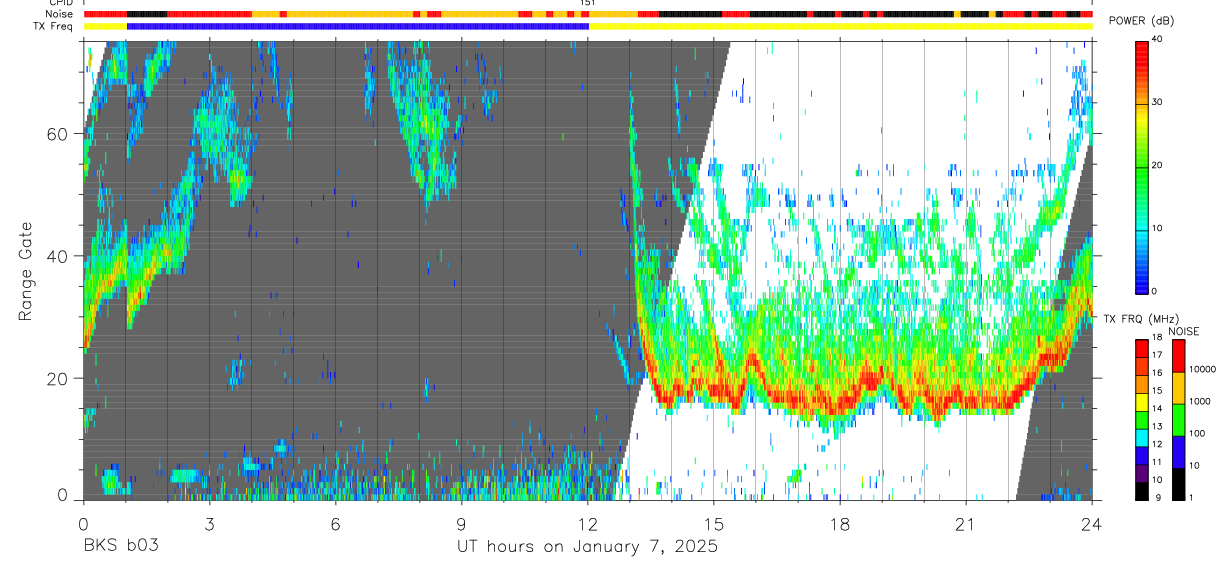The height and width of the screenshot is (567, 1228).
Task: Click the yellow 14 MHz TX FRQ swatch
Action: [1141, 402]
